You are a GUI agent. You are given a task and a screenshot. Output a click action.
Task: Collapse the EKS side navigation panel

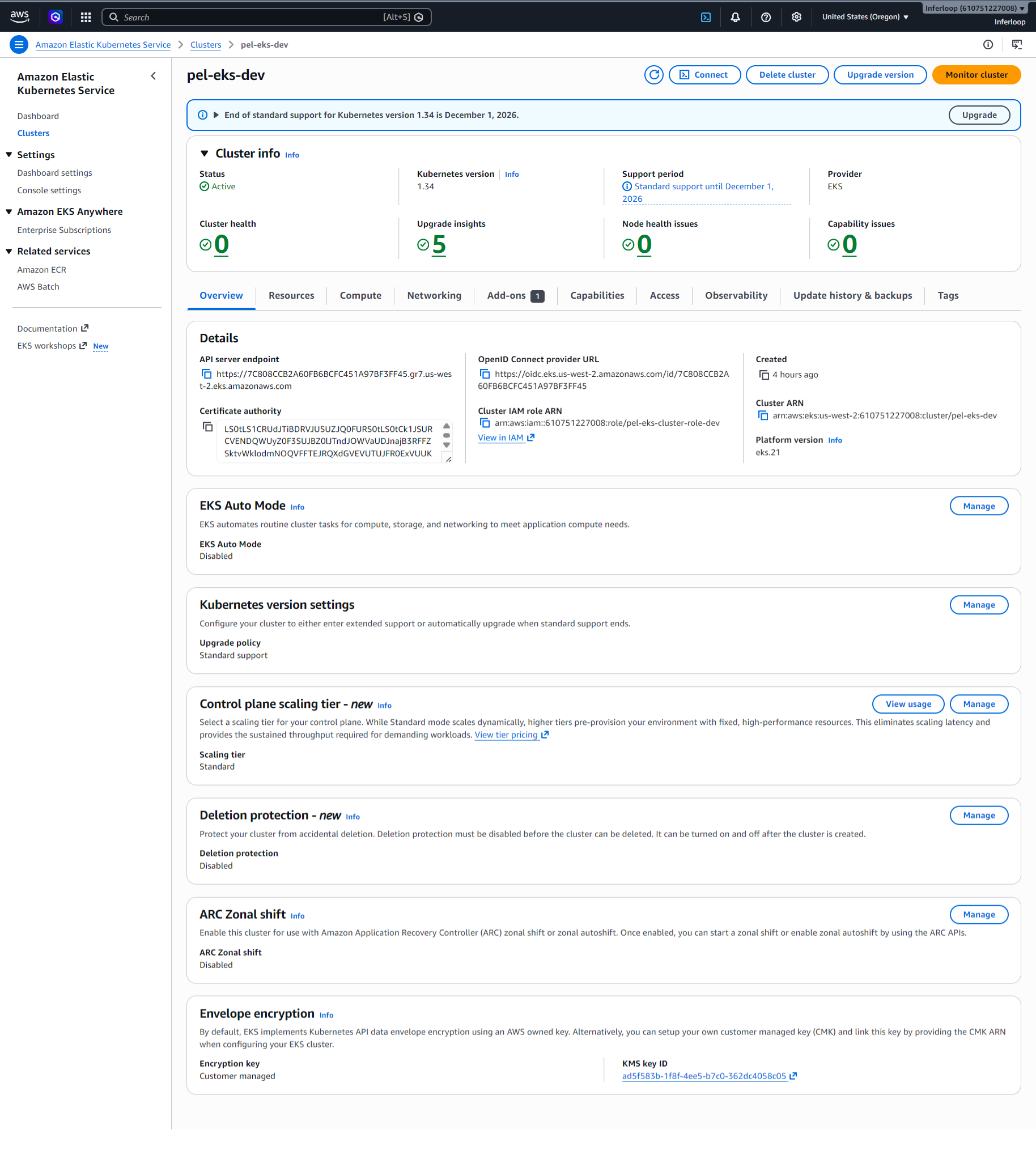153,77
